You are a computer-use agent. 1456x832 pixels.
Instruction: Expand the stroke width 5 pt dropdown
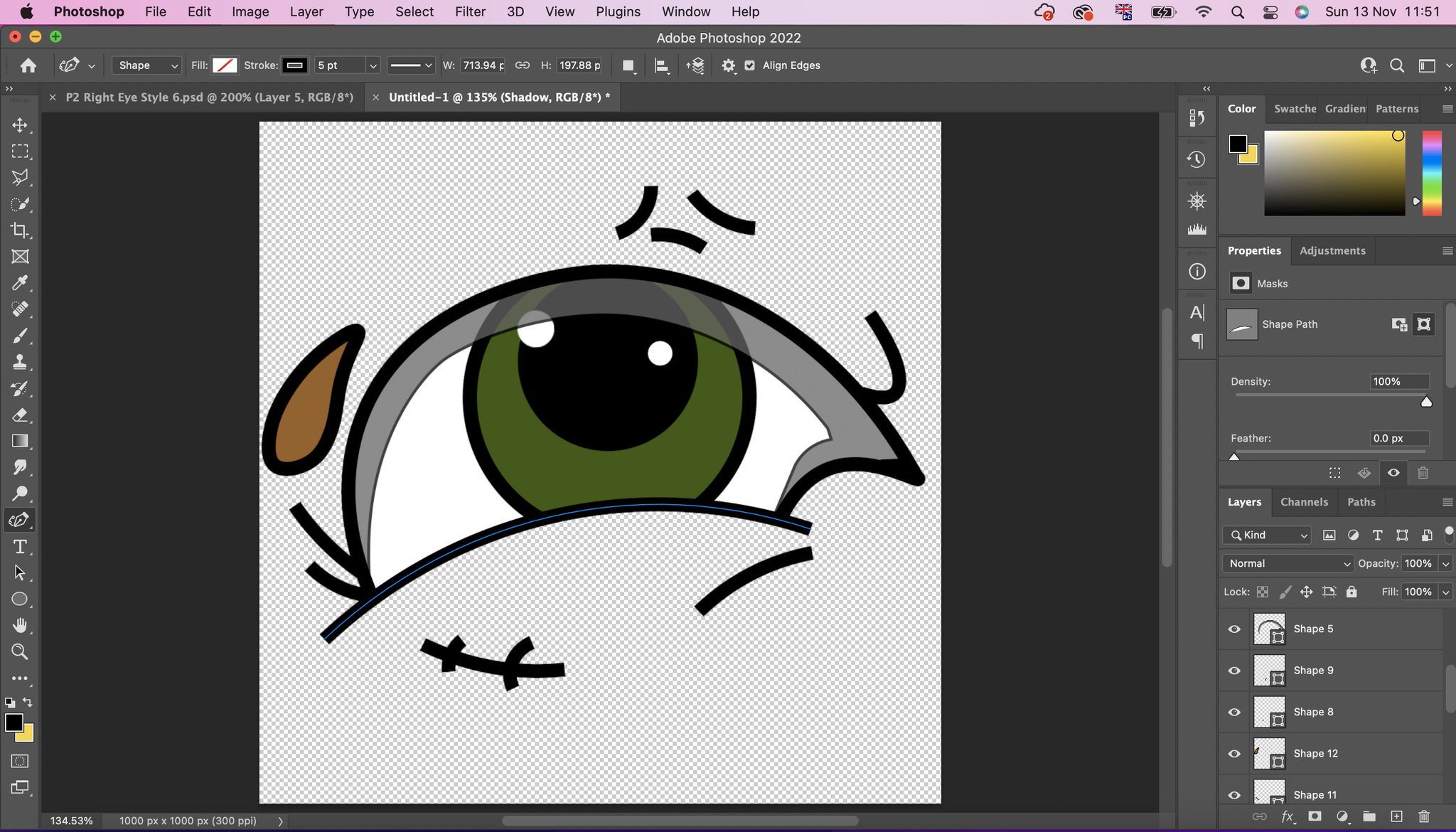click(x=373, y=65)
